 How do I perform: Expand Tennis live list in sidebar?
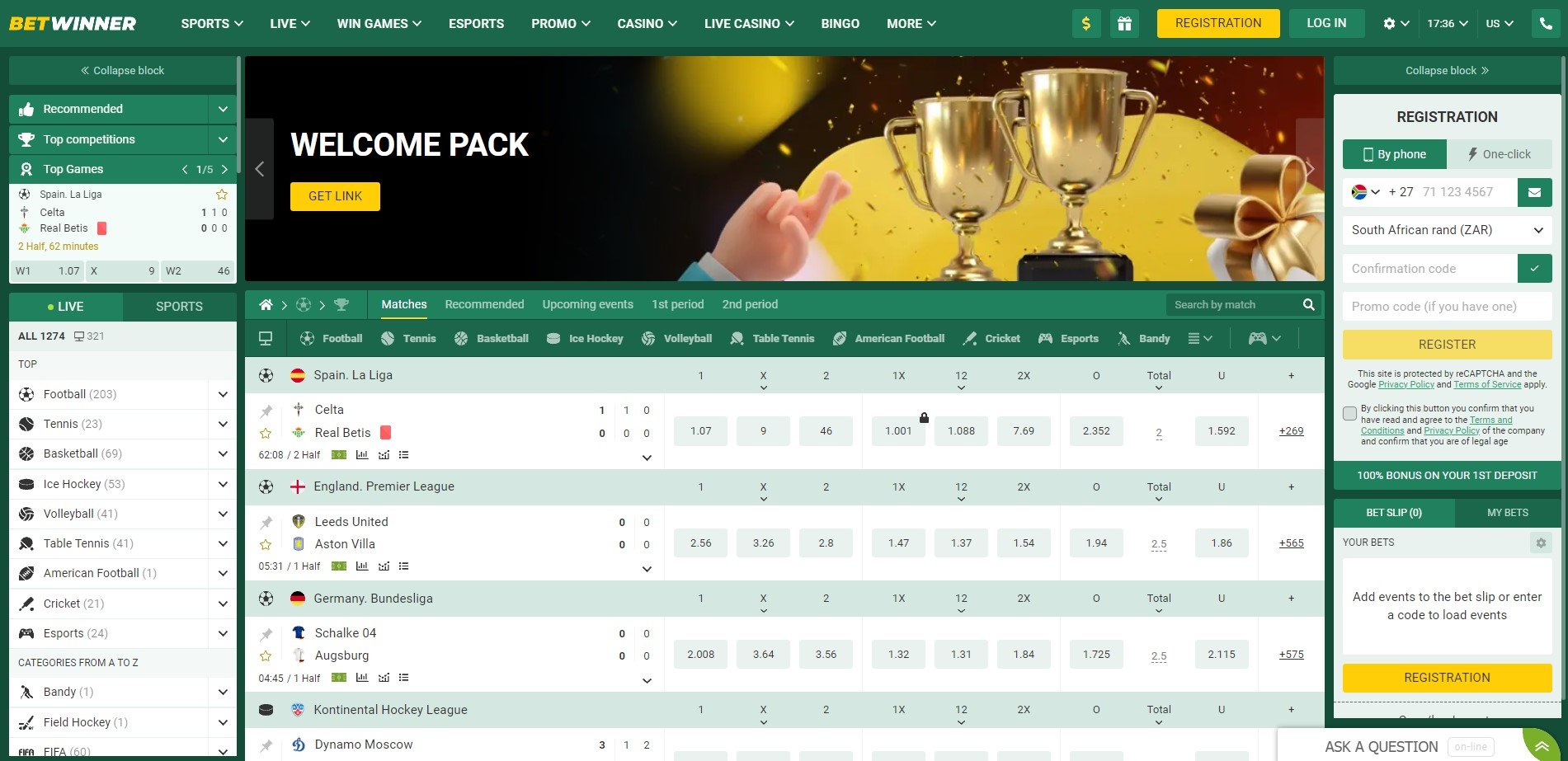click(223, 424)
